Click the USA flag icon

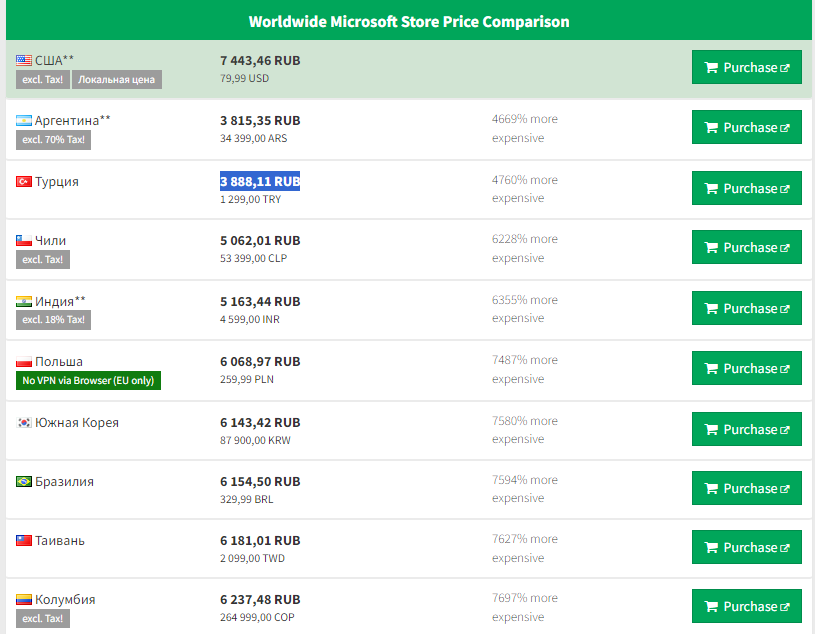coord(23,60)
